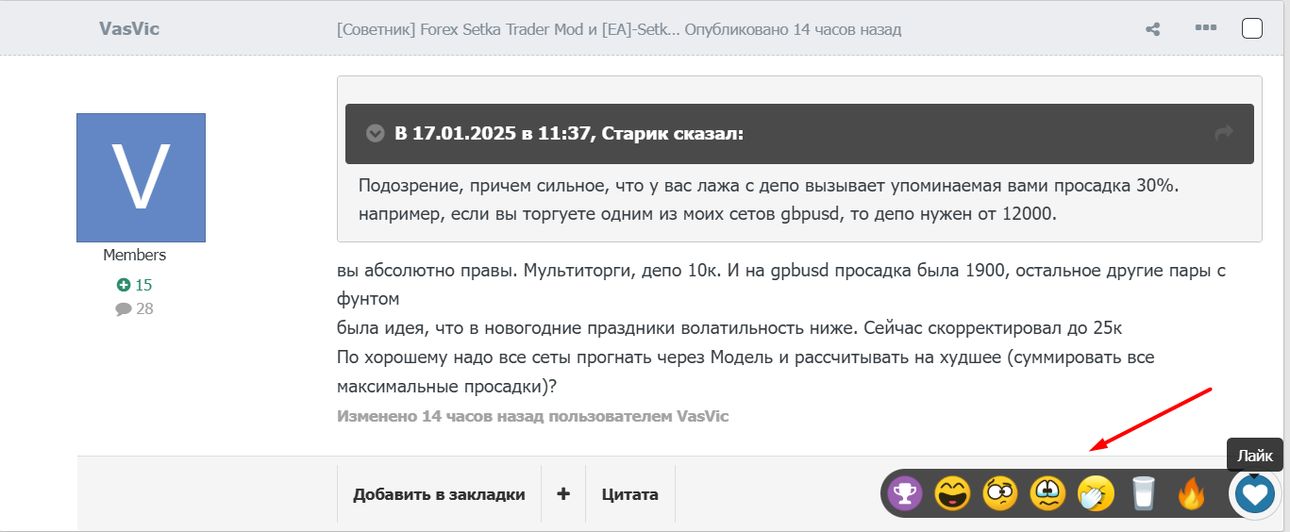Open the Forex Setka Trader topic link
Image resolution: width=1290 pixels, height=532 pixels.
pyautogui.click(x=510, y=29)
